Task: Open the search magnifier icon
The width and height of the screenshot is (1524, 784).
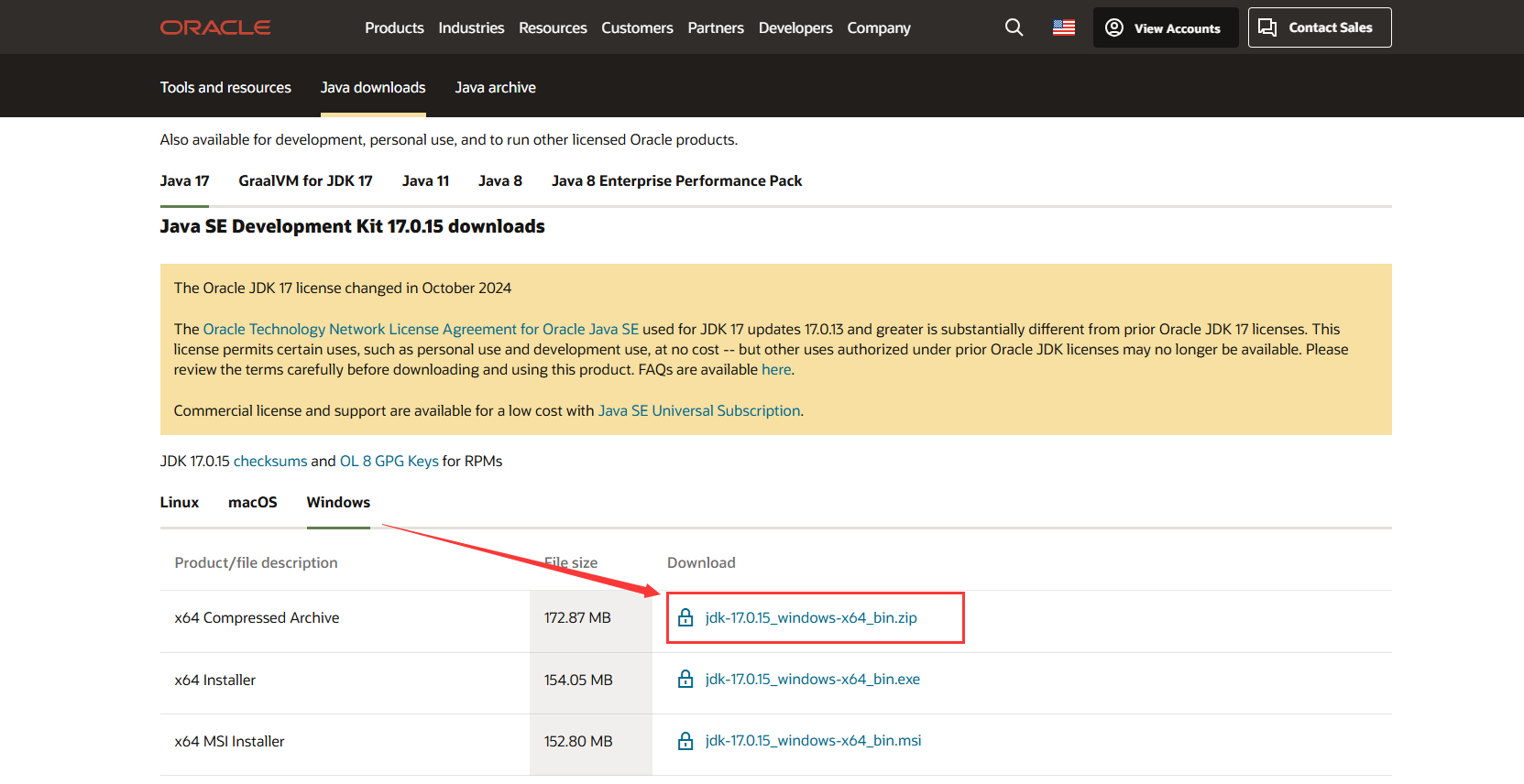Action: pos(1014,27)
